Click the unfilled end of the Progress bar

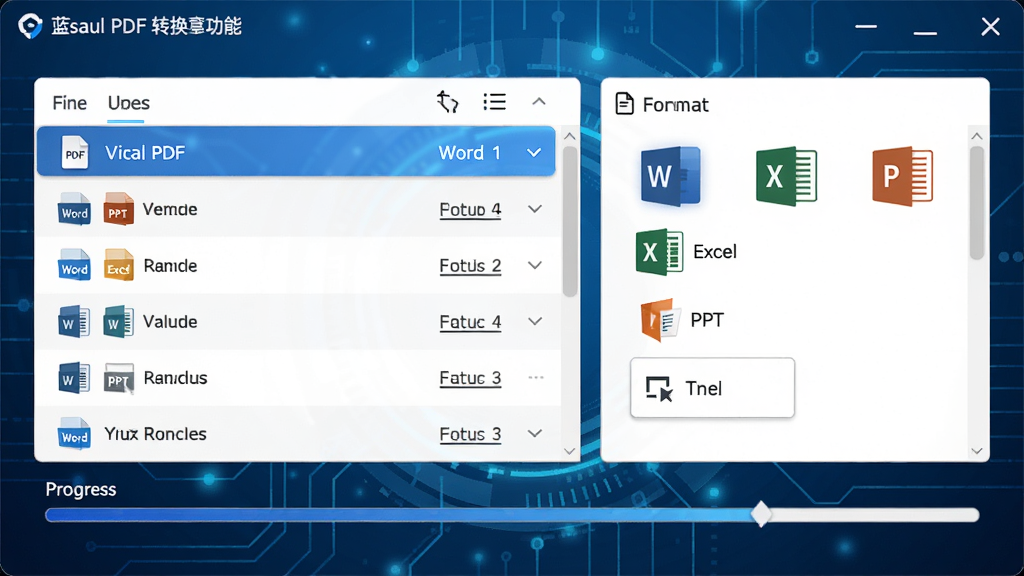click(x=875, y=515)
